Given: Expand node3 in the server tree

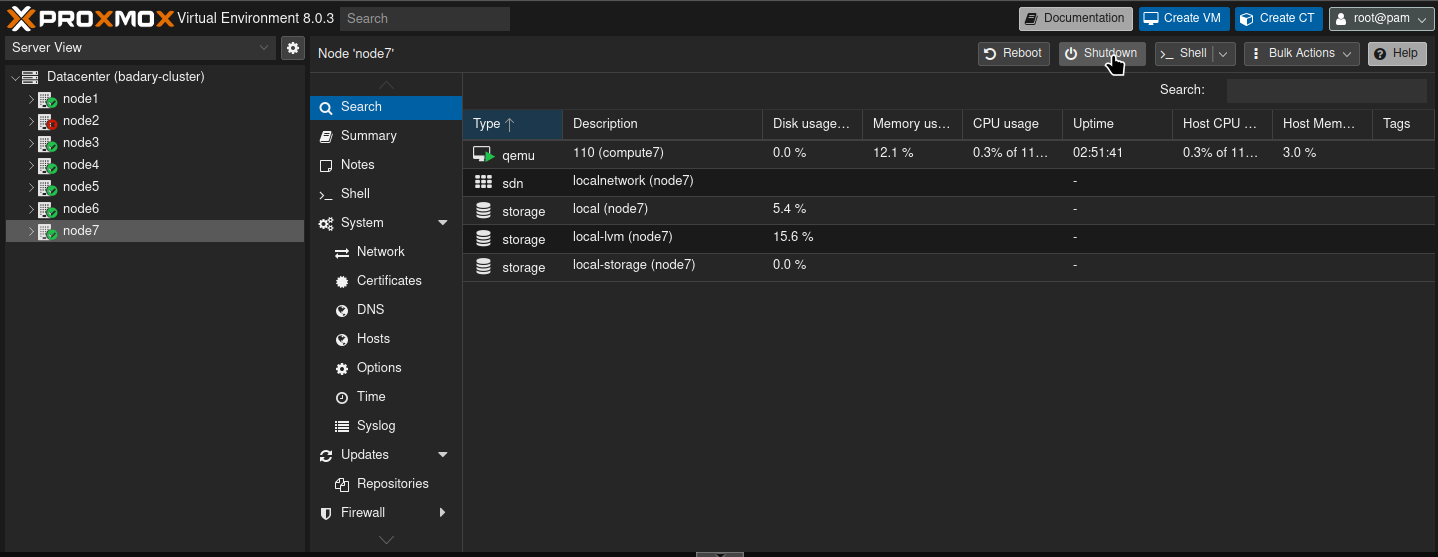Looking at the screenshot, I should (x=31, y=143).
